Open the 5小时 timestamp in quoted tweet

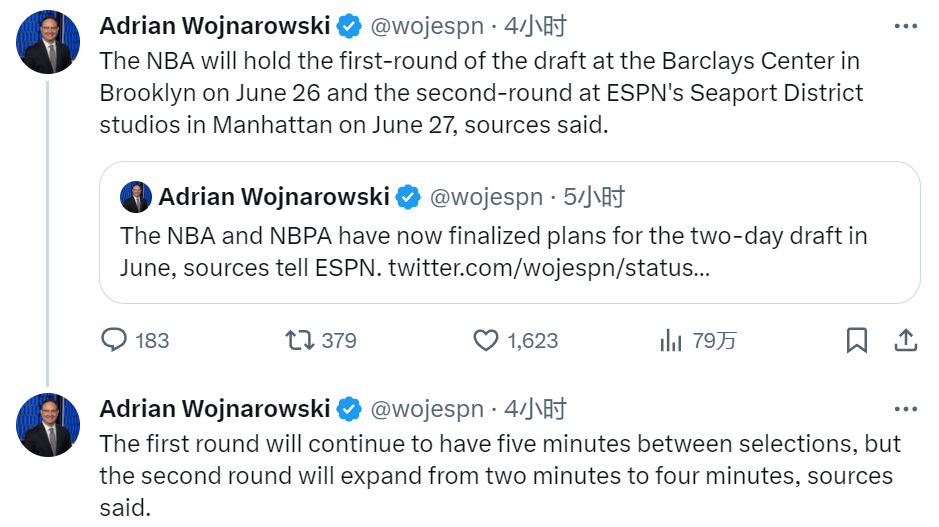(594, 197)
